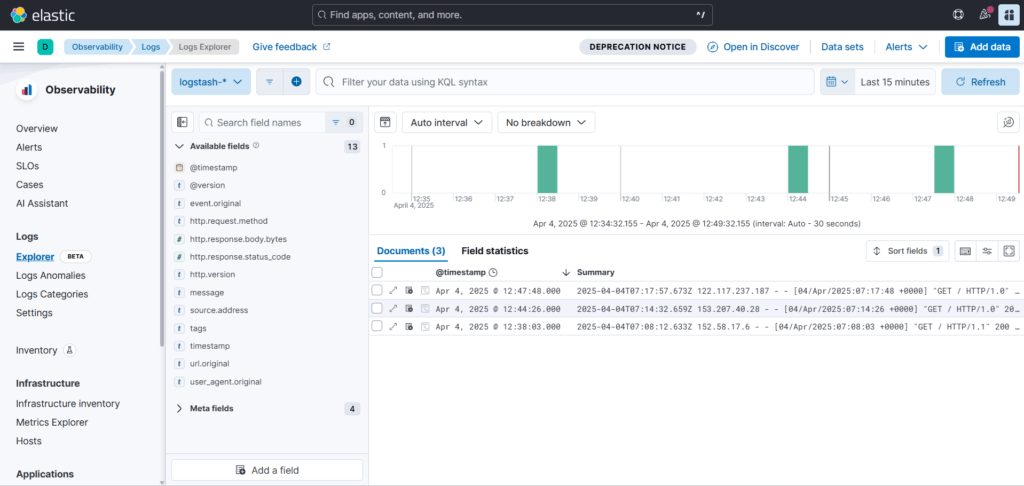
Task: Click the sort arrow on @timestamp column
Action: pyautogui.click(x=566, y=272)
